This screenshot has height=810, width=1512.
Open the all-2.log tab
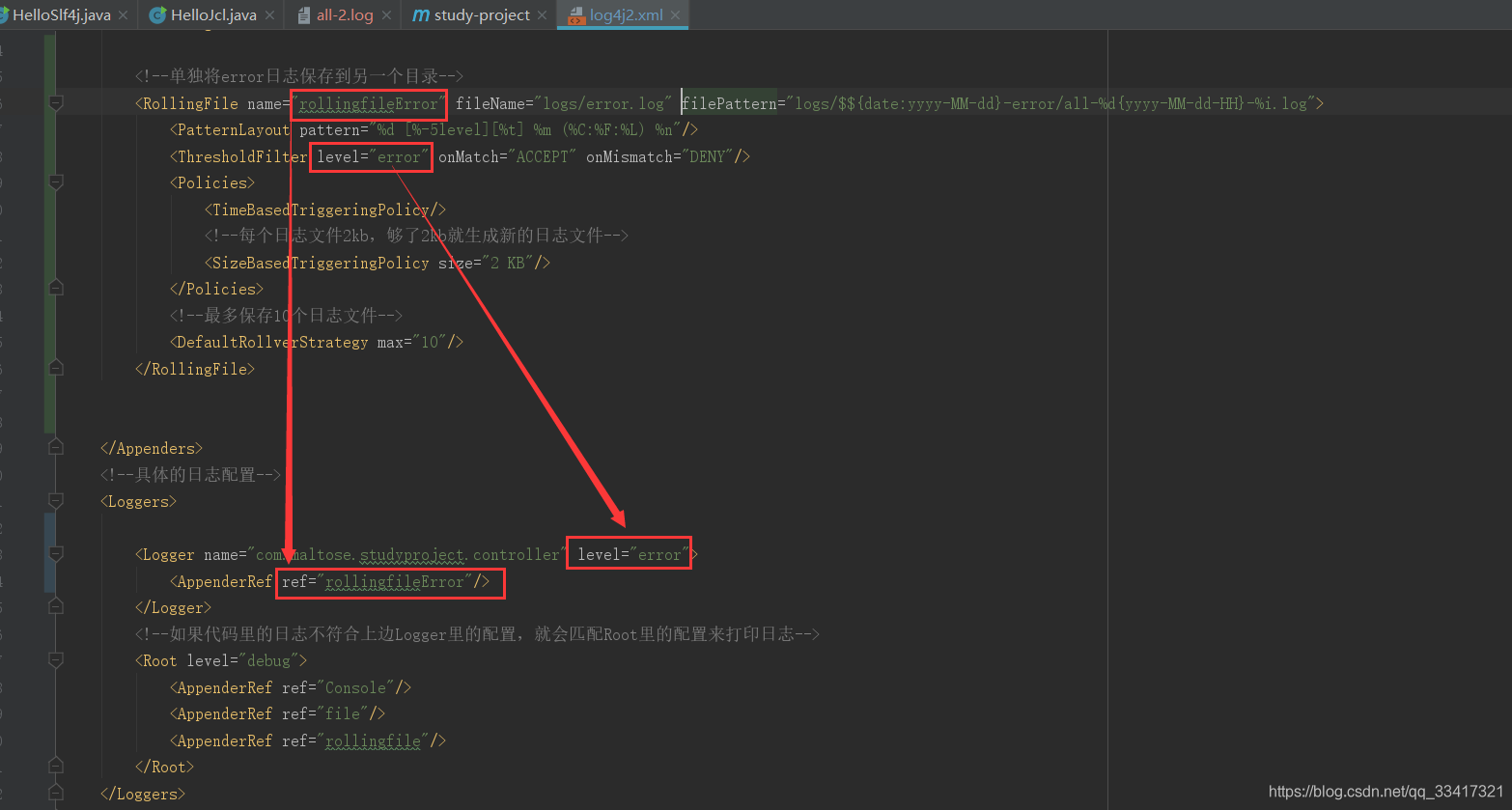345,15
